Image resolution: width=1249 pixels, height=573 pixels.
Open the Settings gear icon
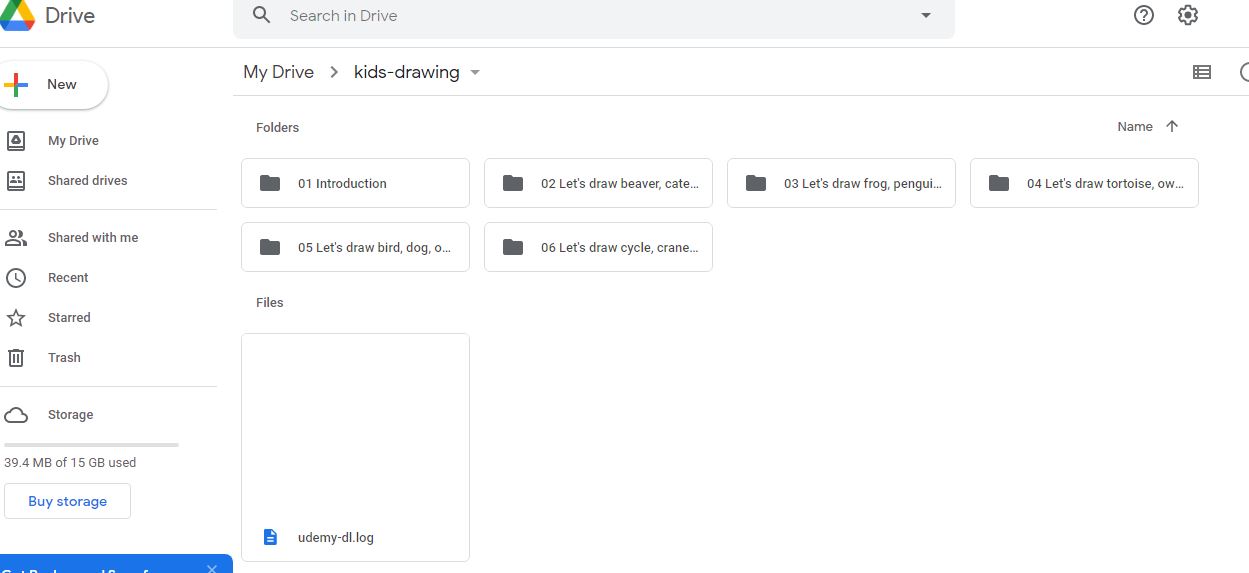coord(1188,15)
